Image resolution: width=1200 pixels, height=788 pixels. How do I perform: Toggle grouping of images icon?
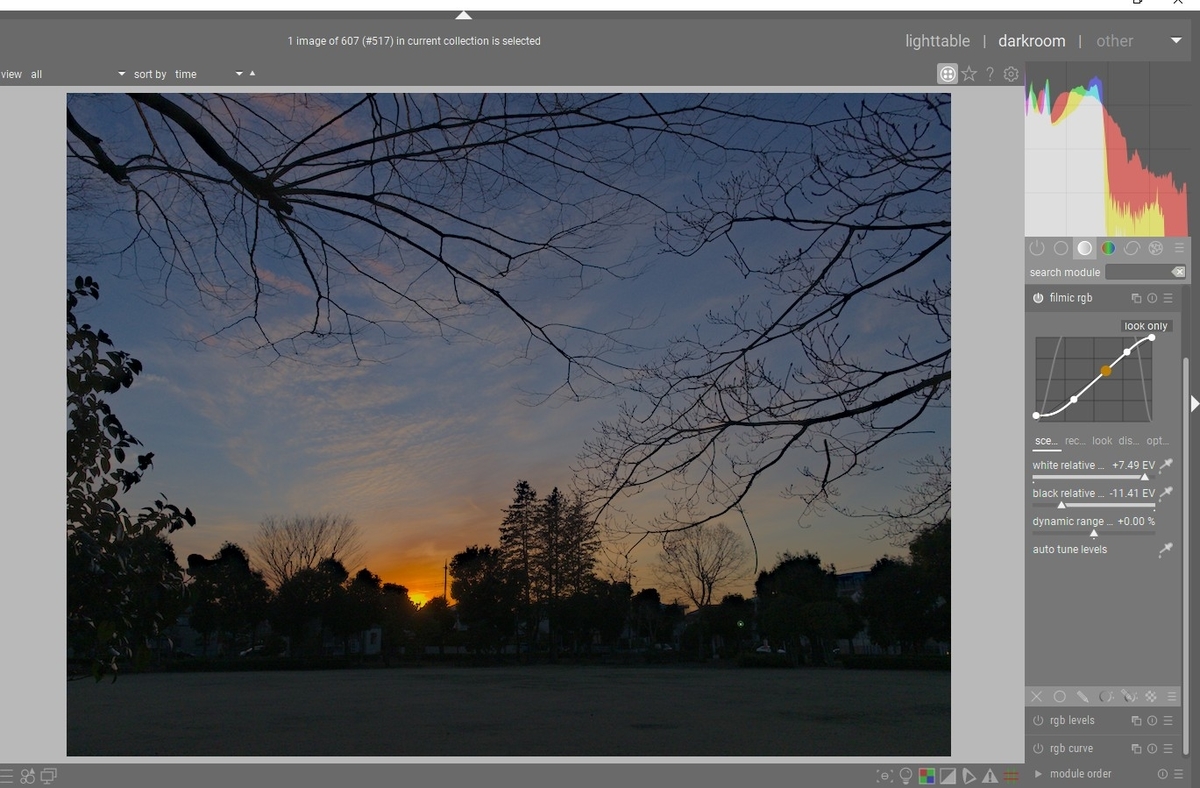pos(947,74)
